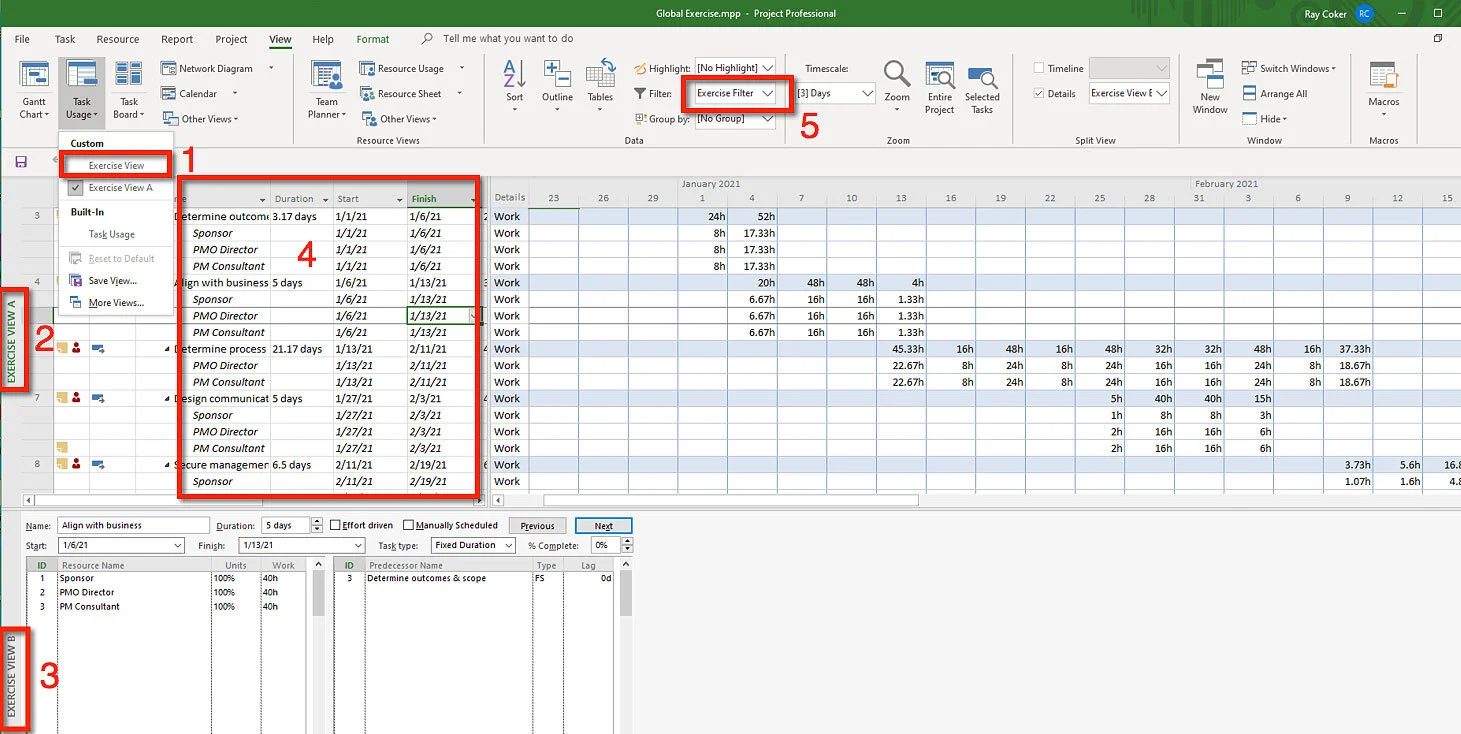Screen dimensions: 1461x734
Task: Open the Exercise Filter dropdown
Action: tap(768, 93)
